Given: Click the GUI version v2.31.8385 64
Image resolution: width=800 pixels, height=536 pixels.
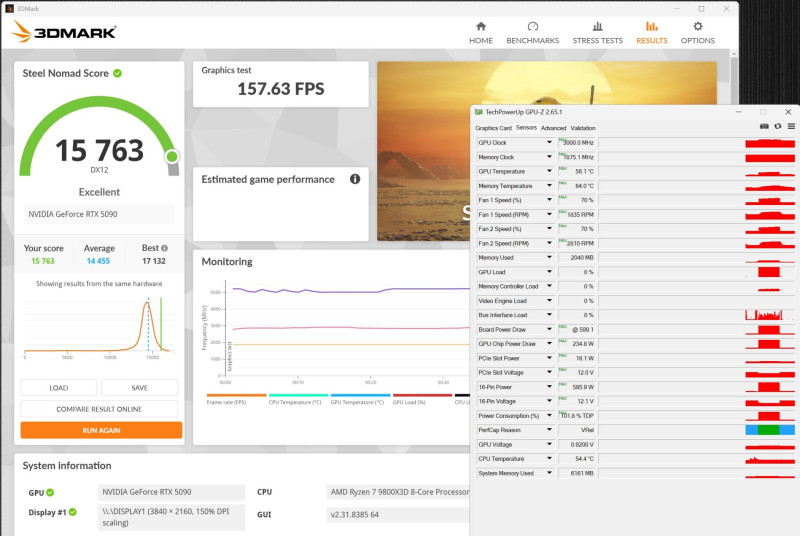Looking at the screenshot, I should (x=398, y=515).
